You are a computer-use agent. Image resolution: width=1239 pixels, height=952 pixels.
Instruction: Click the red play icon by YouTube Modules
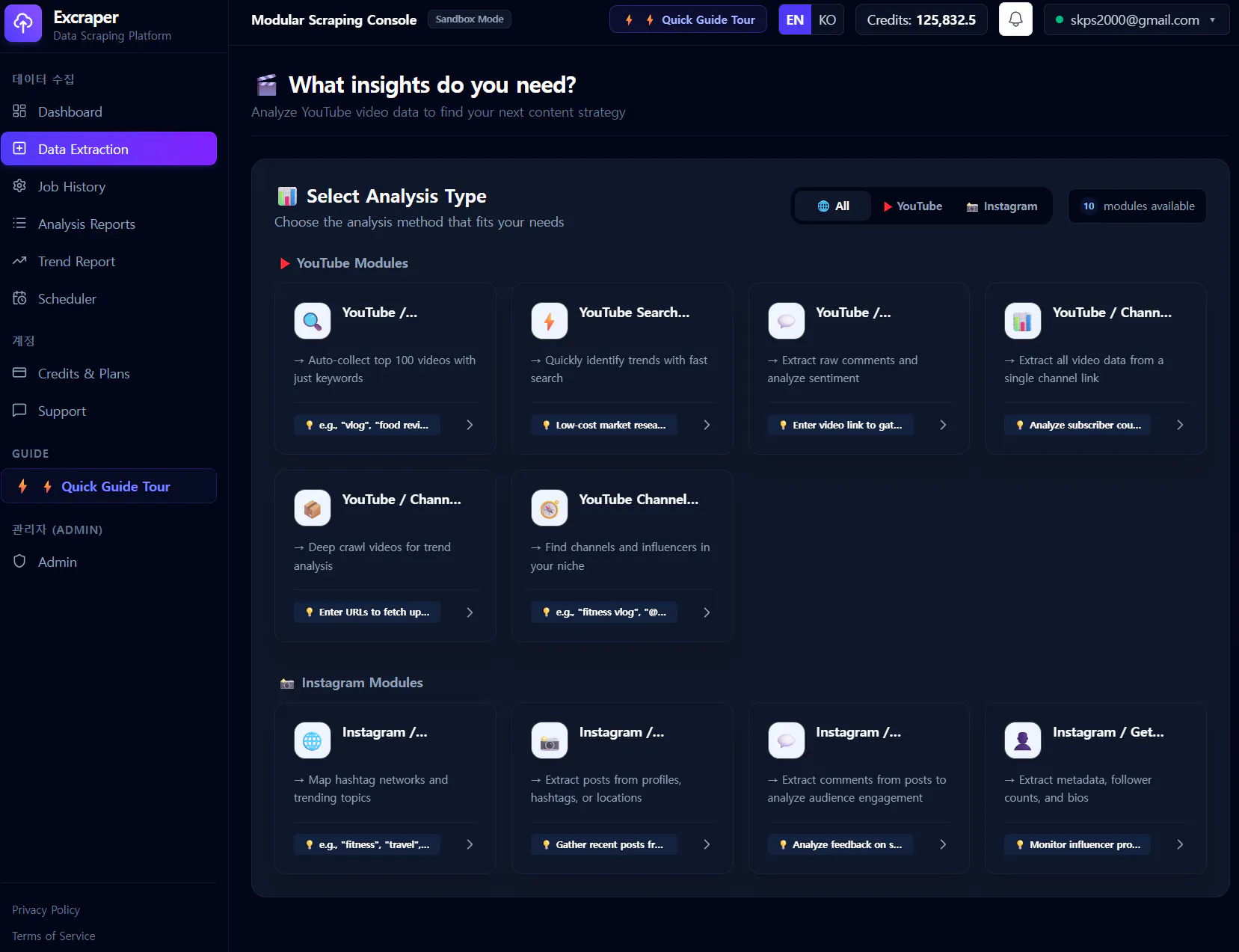pyautogui.click(x=285, y=263)
